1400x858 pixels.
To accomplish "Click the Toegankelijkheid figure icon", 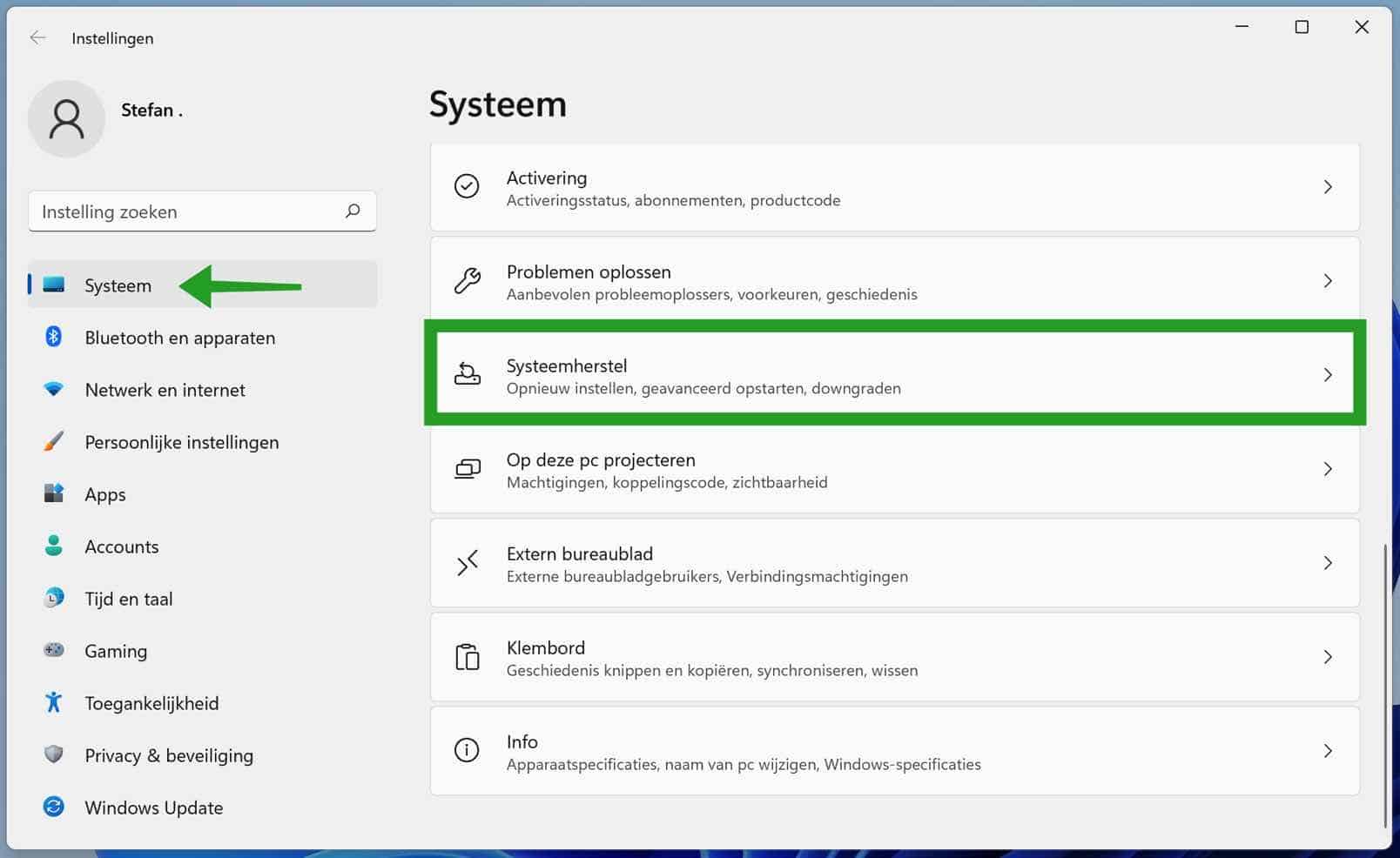I will tap(53, 702).
